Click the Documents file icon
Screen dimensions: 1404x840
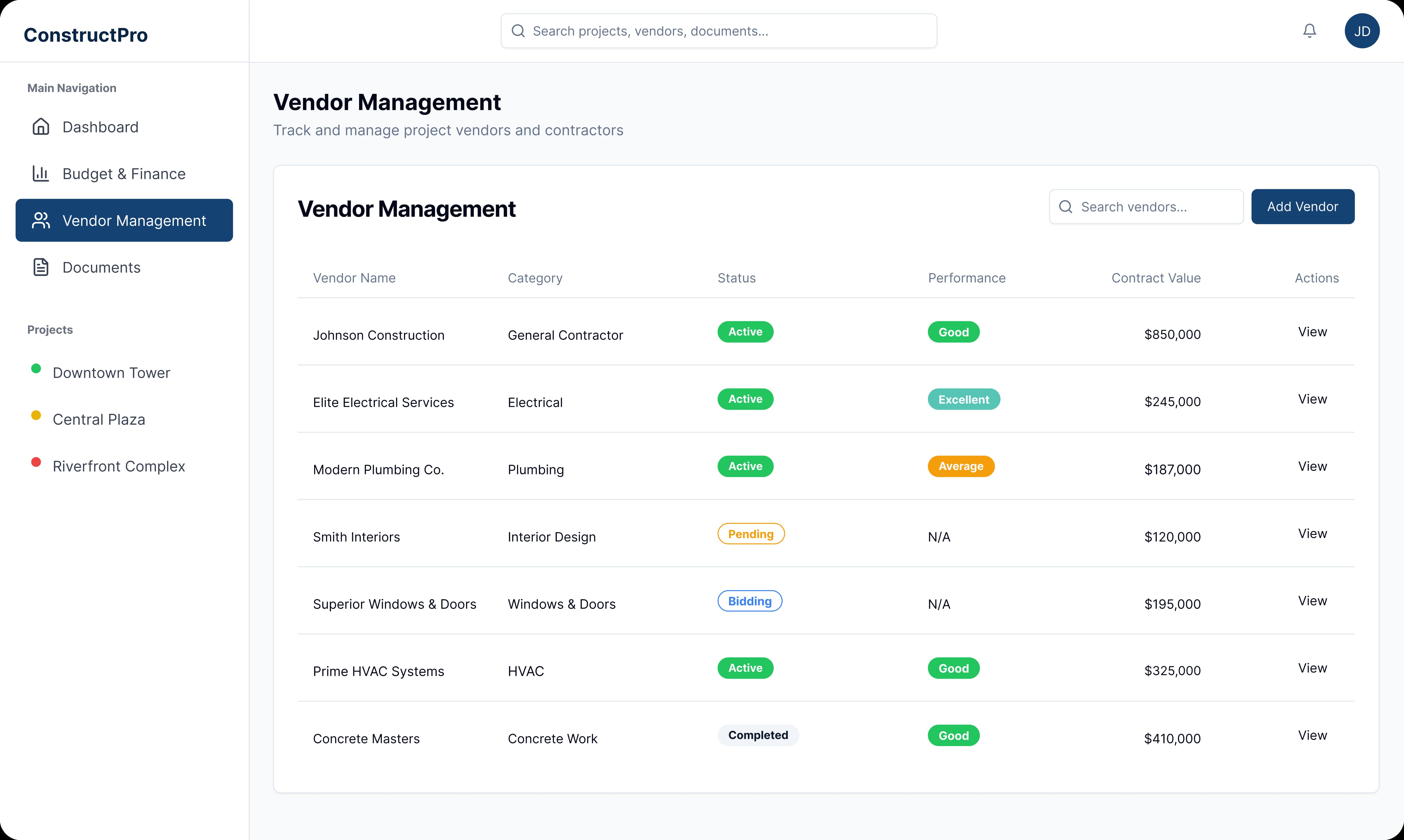(41, 267)
